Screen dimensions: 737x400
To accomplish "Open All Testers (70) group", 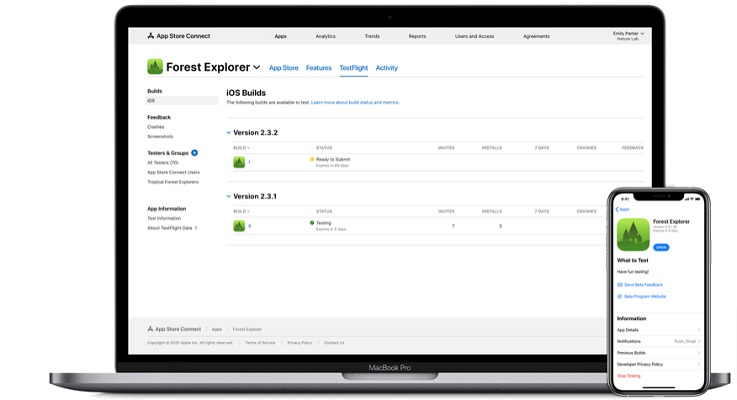I will [x=163, y=163].
